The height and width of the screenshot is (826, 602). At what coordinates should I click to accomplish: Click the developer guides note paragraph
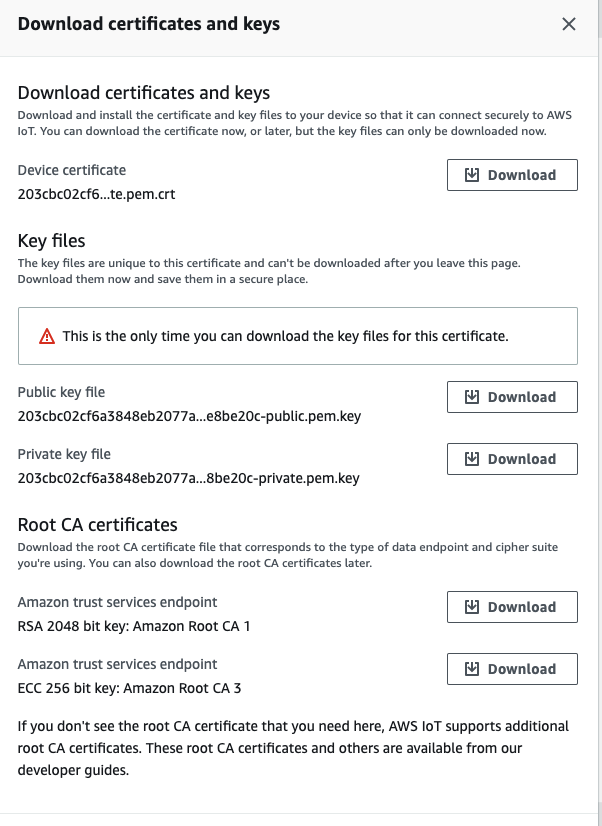(293, 748)
